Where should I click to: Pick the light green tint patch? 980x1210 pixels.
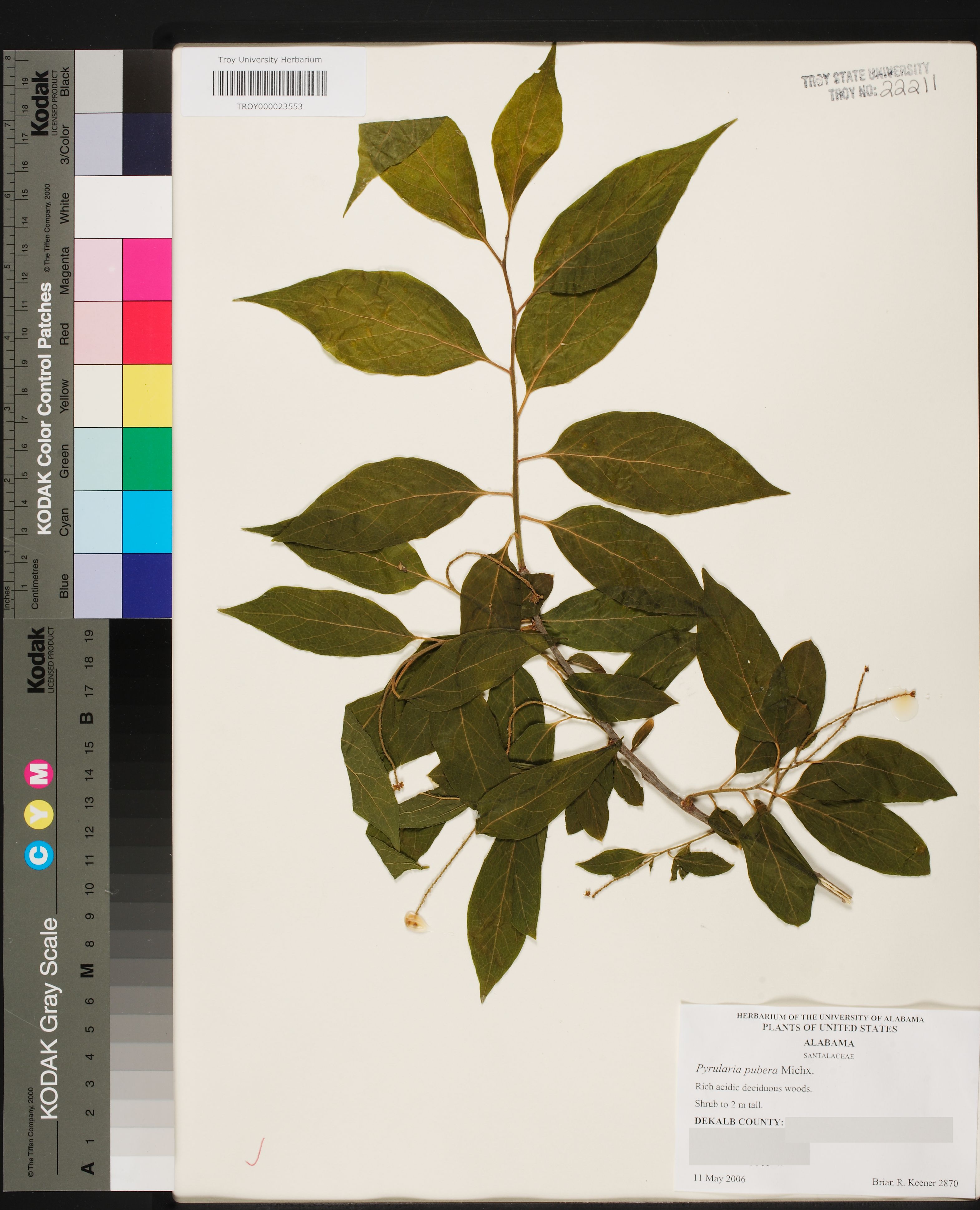[x=98, y=458]
